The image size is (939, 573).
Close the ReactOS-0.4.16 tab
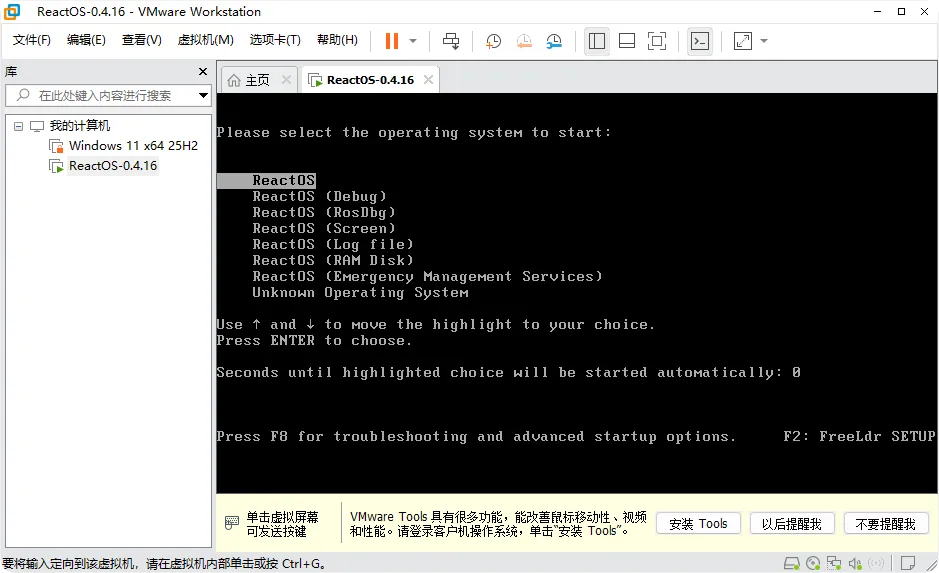click(428, 80)
